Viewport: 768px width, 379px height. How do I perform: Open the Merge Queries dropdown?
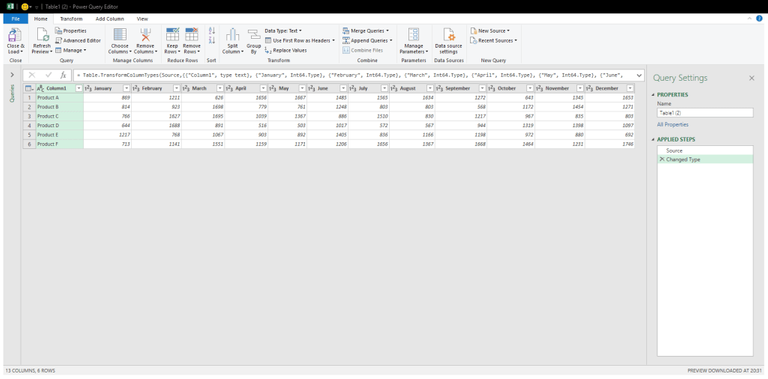(366, 31)
